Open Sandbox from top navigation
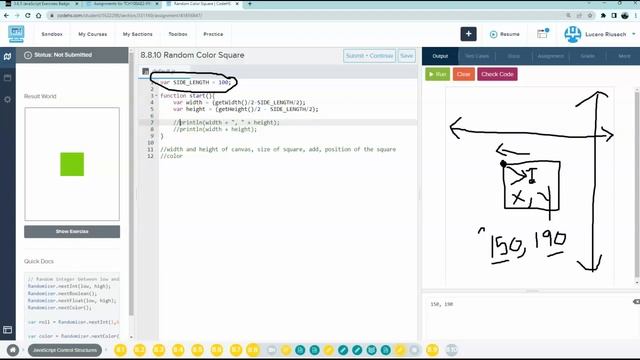The width and height of the screenshot is (640, 360). pyautogui.click(x=52, y=34)
